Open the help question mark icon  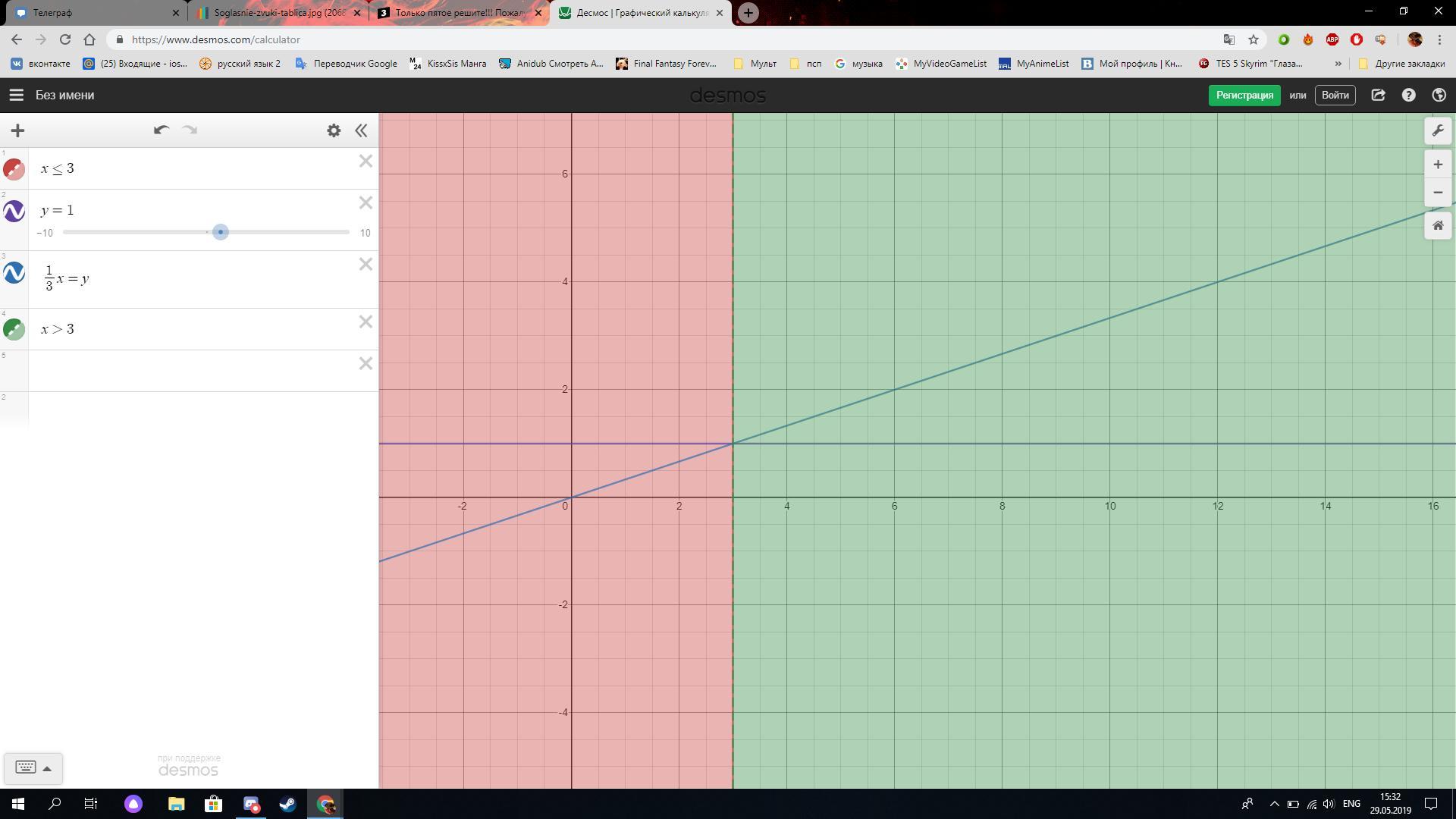click(x=1408, y=95)
